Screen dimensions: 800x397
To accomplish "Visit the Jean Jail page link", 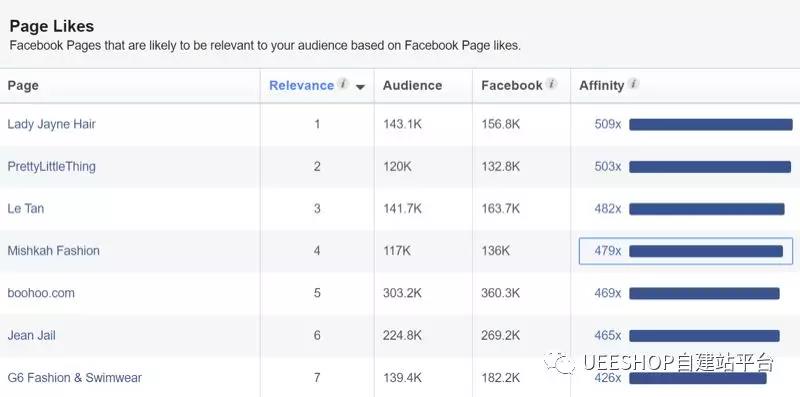I will tap(32, 335).
